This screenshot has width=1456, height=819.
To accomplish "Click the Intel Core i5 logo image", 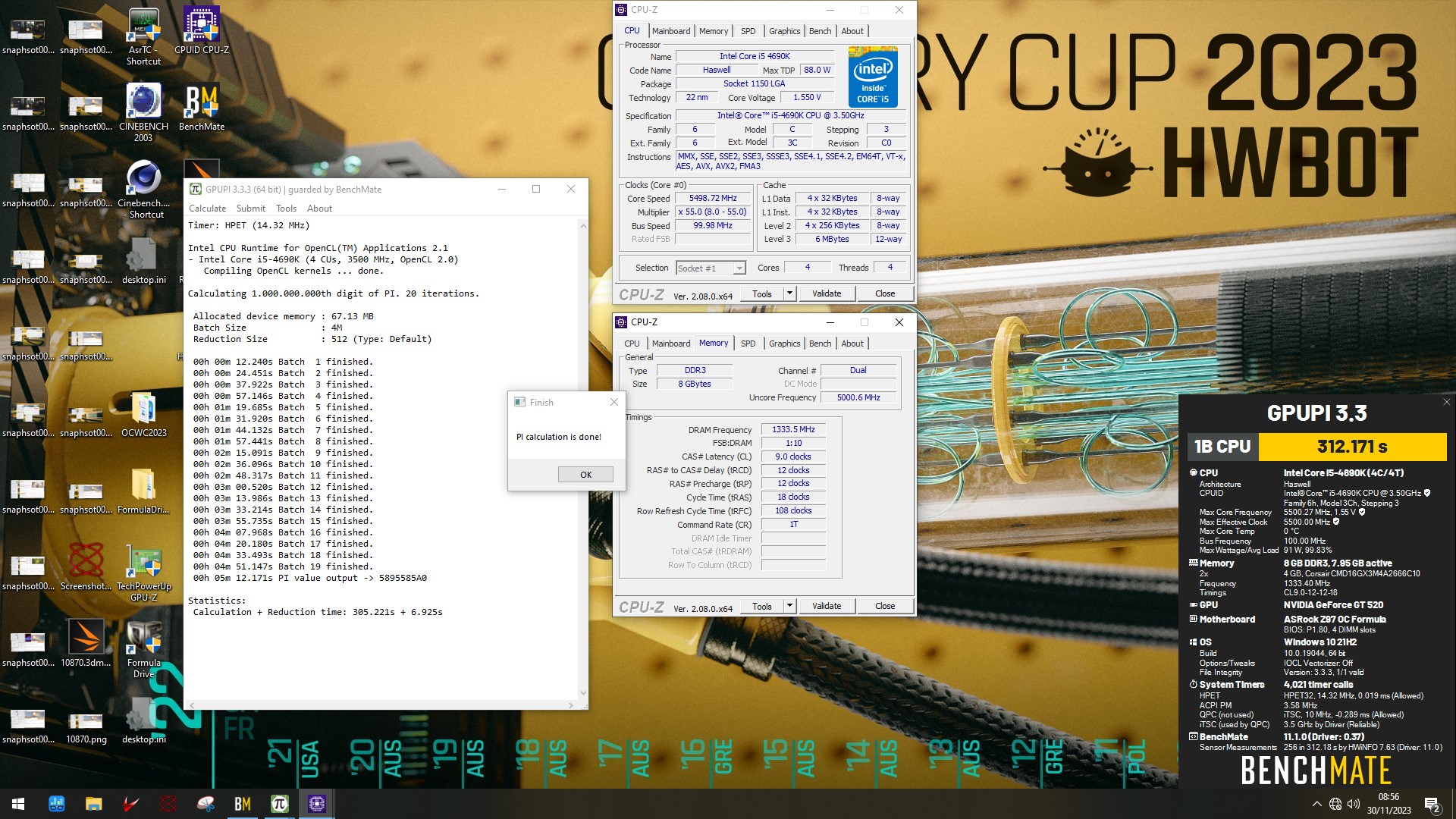I will [x=873, y=77].
